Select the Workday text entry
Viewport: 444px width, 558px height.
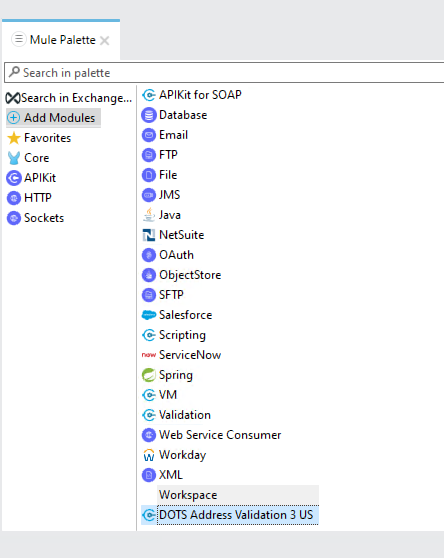[x=183, y=455]
